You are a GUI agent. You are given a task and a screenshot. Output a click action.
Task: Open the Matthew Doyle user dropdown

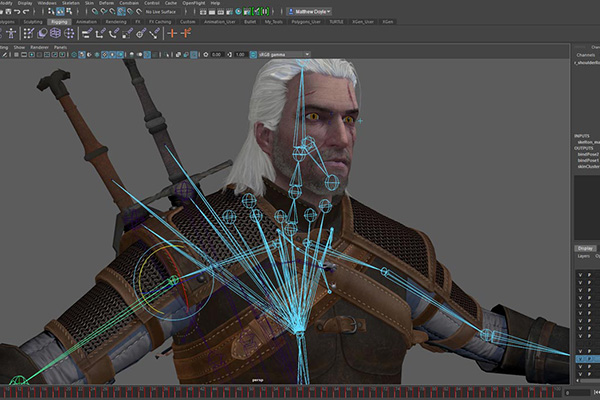pos(309,12)
